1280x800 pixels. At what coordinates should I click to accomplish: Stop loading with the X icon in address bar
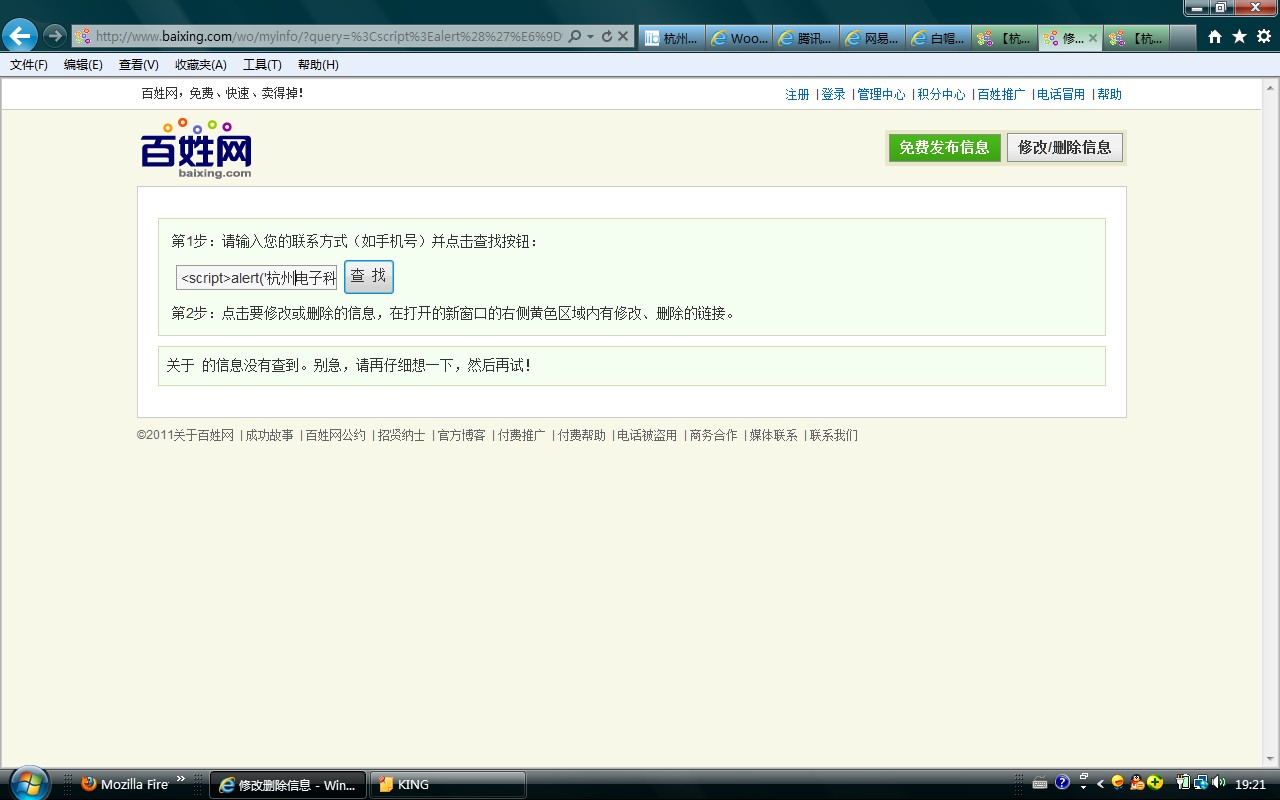(623, 37)
